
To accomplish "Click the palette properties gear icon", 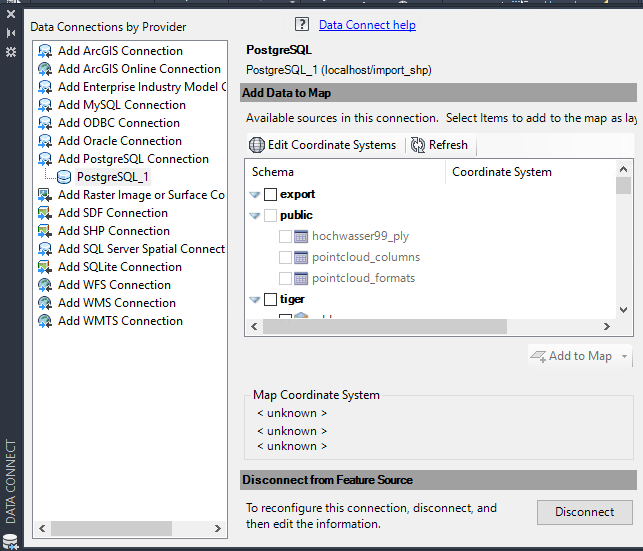I will tap(11, 52).
